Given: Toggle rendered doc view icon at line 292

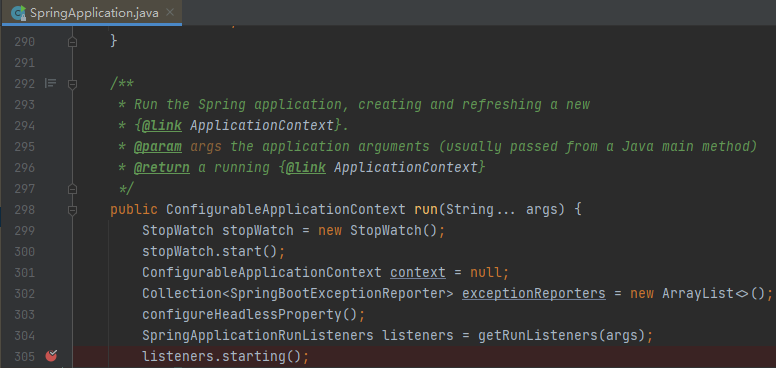Looking at the screenshot, I should tap(50, 83).
